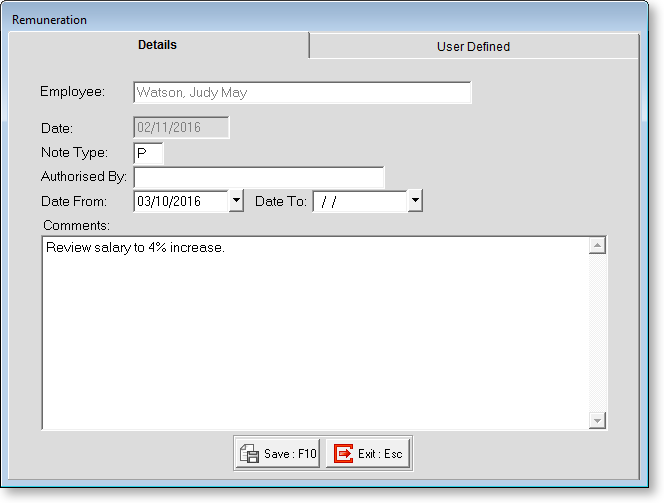Click the Comments scrollbar up arrow

(598, 246)
